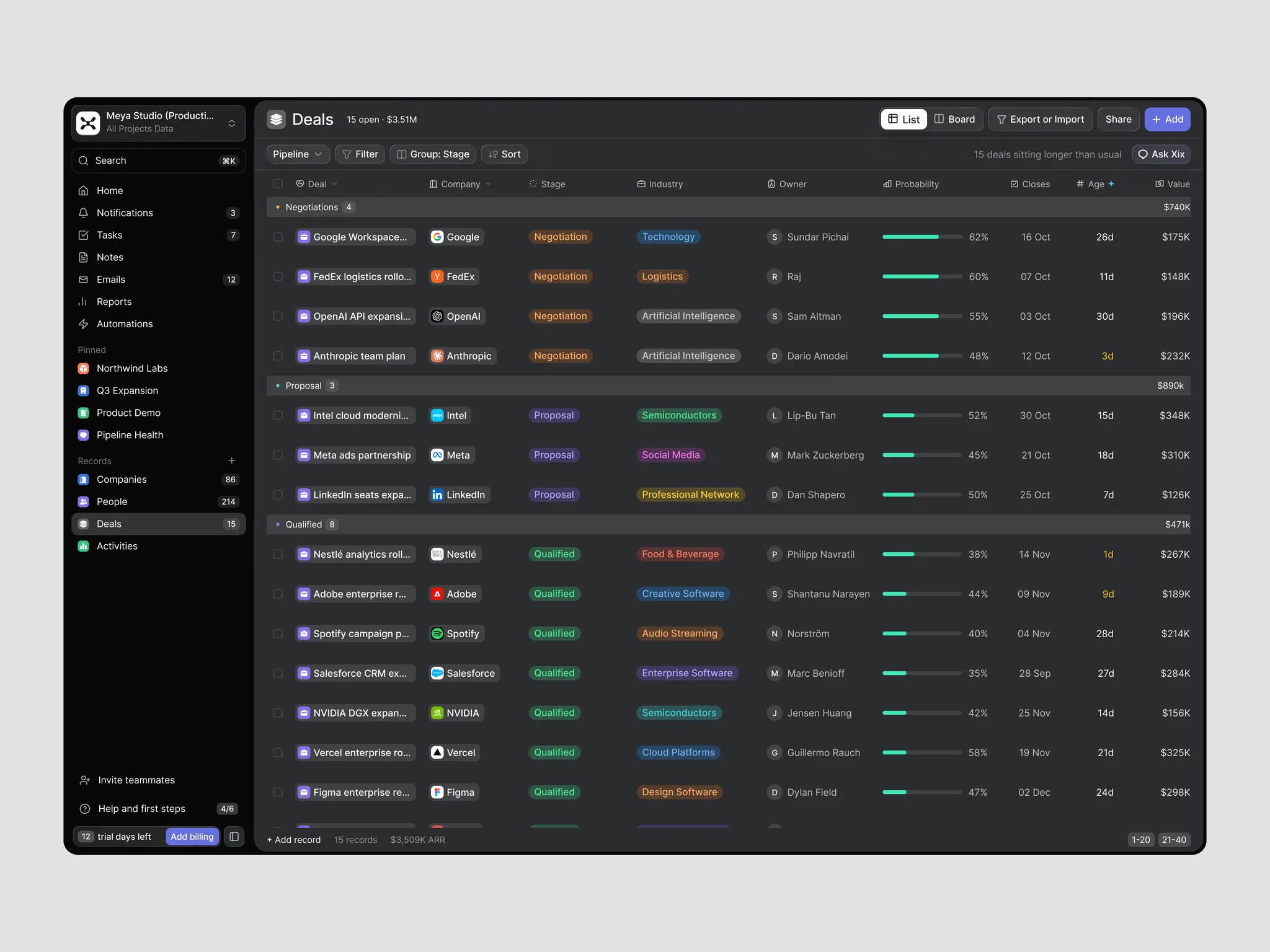Click the Emails envelope icon

pyautogui.click(x=83, y=280)
